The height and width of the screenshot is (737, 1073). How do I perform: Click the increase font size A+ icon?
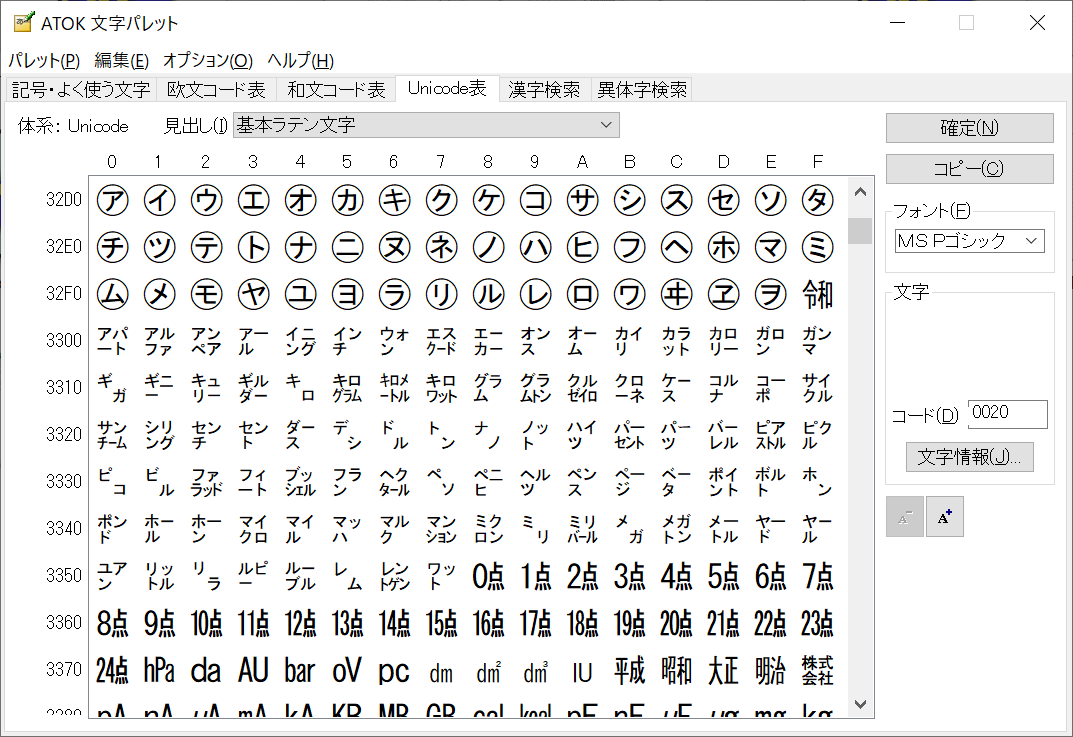click(944, 517)
